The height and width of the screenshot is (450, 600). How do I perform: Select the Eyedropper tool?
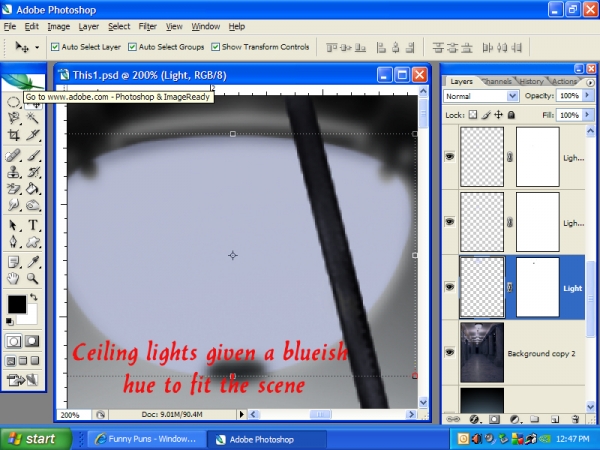pos(33,262)
